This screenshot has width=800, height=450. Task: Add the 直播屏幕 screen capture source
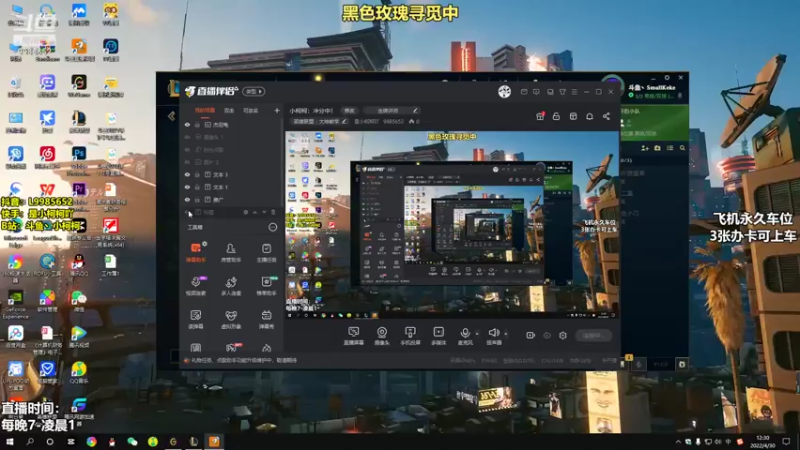354,336
